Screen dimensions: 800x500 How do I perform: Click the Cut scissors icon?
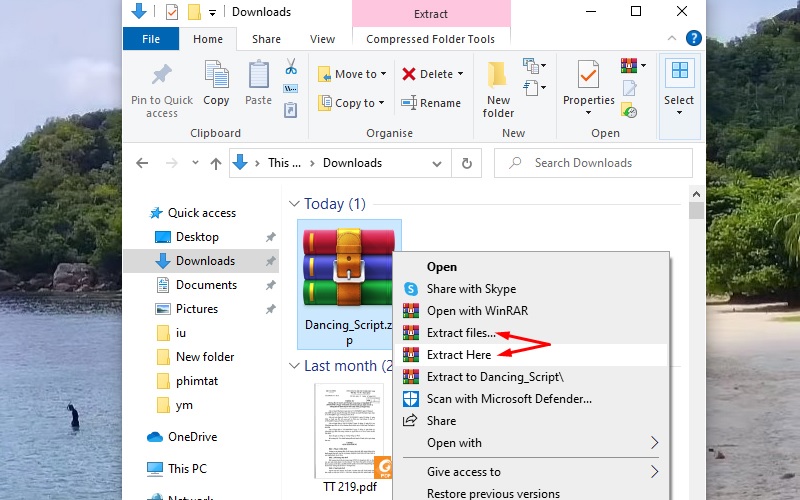(291, 66)
